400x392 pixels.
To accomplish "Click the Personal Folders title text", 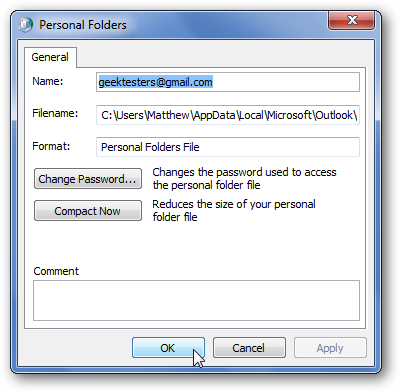I will (83, 25).
